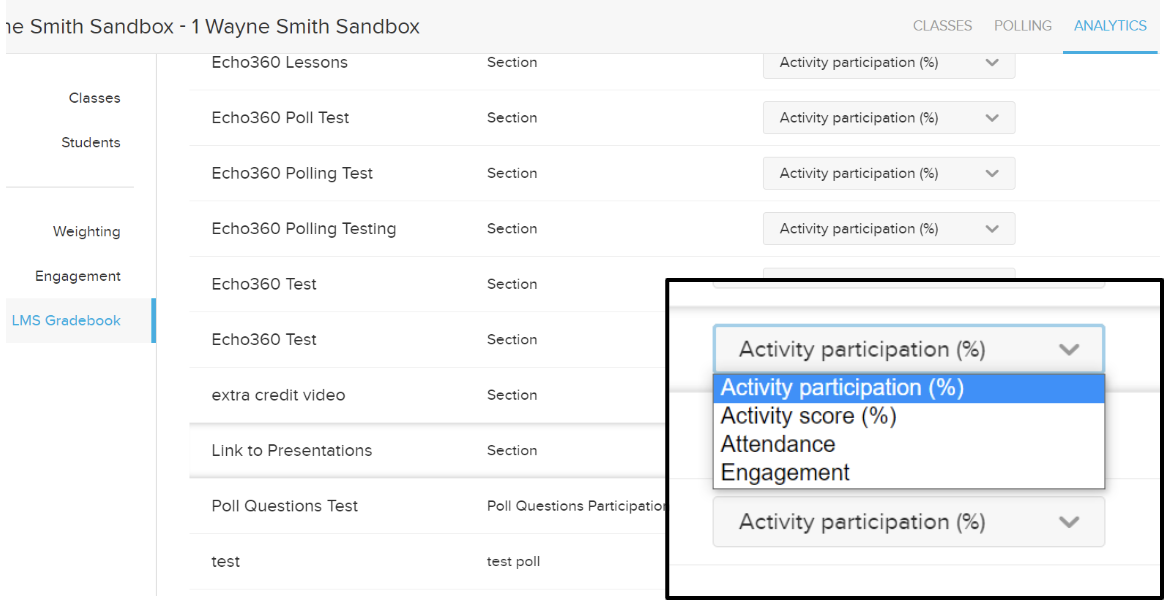This screenshot has width=1170, height=604.
Task: Open Students in the sidebar
Action: [90, 142]
